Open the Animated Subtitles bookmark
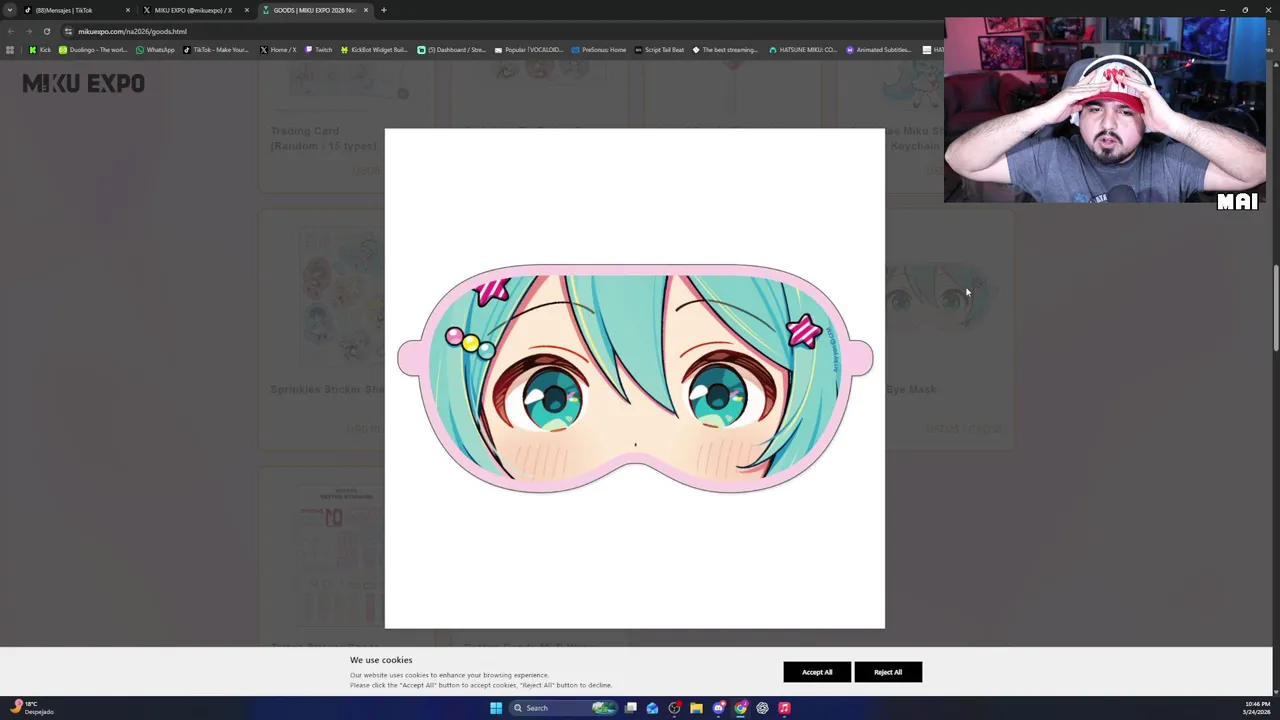 [878, 50]
